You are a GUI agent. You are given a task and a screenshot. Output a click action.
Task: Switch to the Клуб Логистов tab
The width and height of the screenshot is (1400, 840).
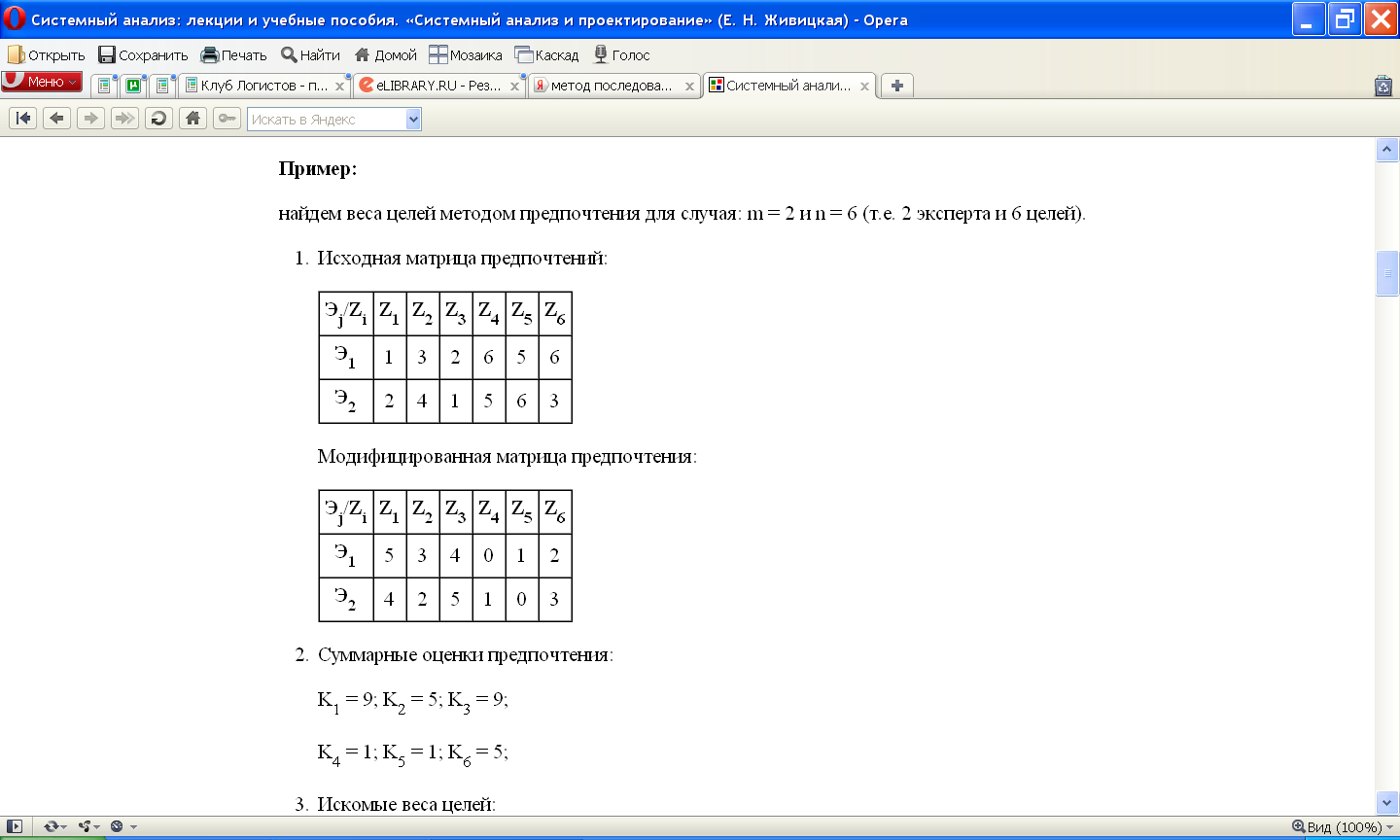coord(264,86)
